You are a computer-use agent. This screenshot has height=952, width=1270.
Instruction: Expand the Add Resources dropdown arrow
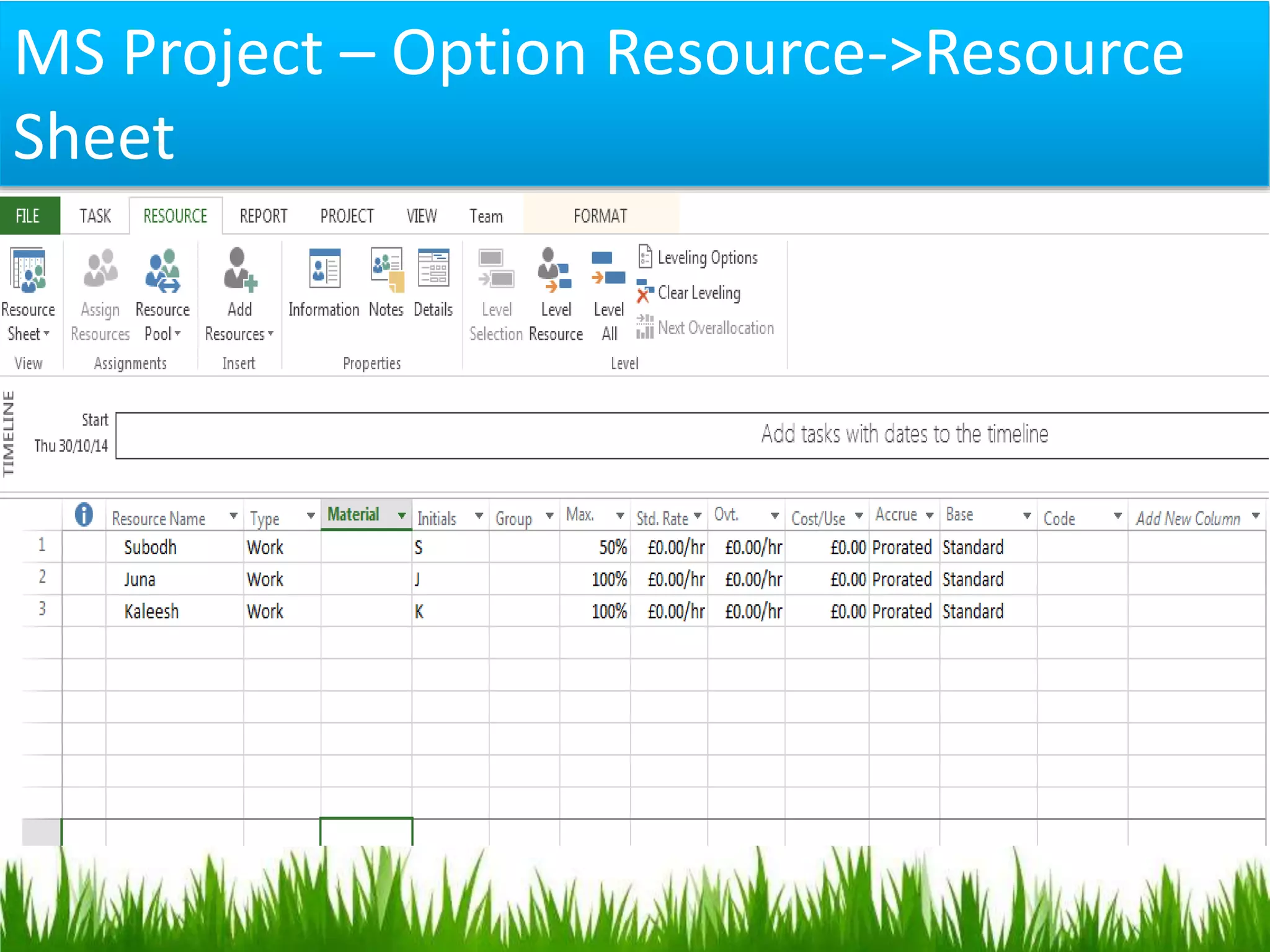pos(270,334)
